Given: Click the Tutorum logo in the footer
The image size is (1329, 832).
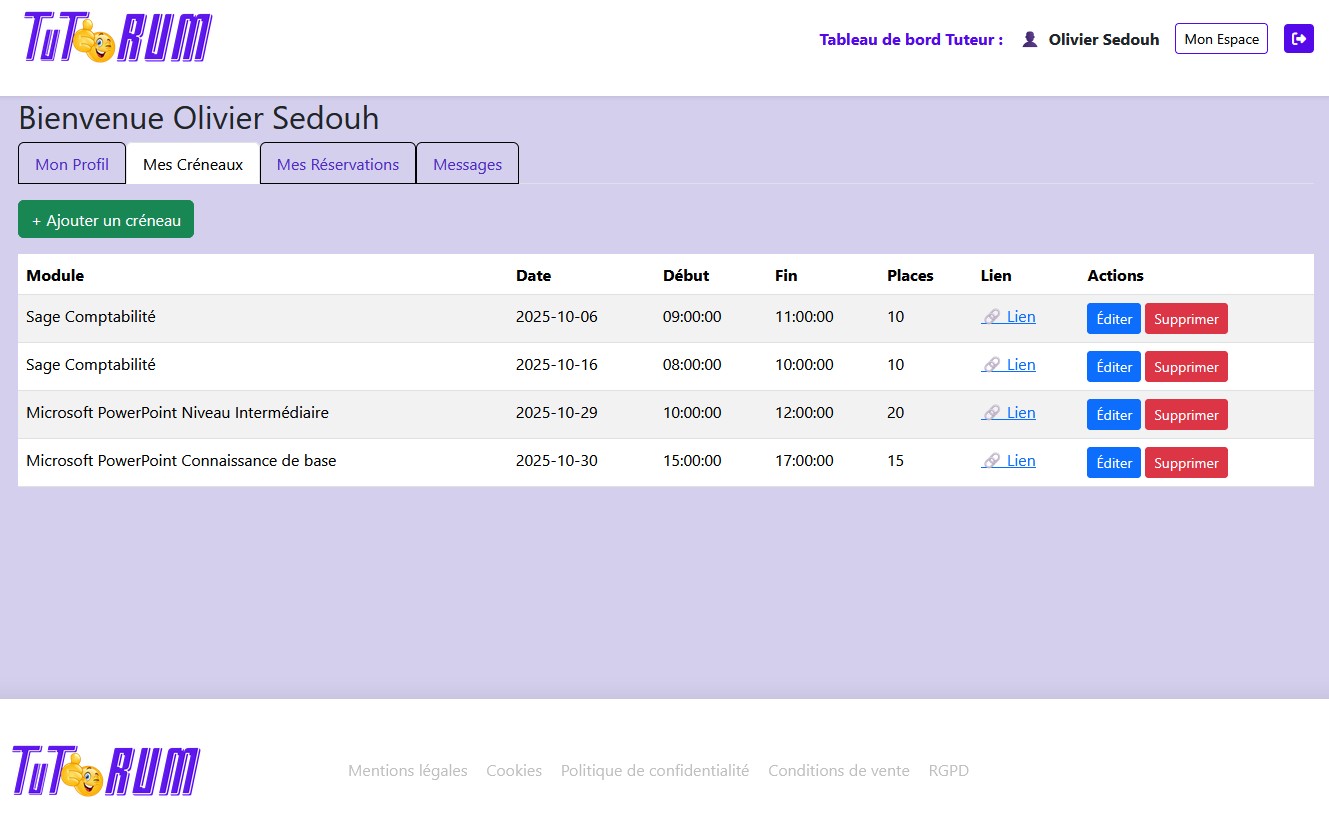Looking at the screenshot, I should [x=106, y=771].
